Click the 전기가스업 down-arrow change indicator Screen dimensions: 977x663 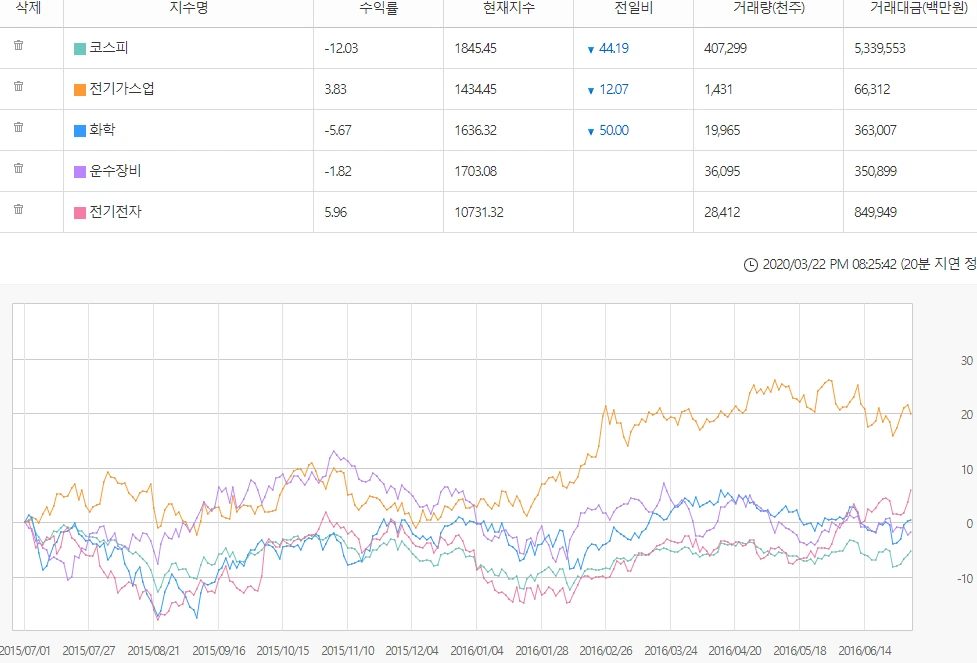(x=591, y=90)
